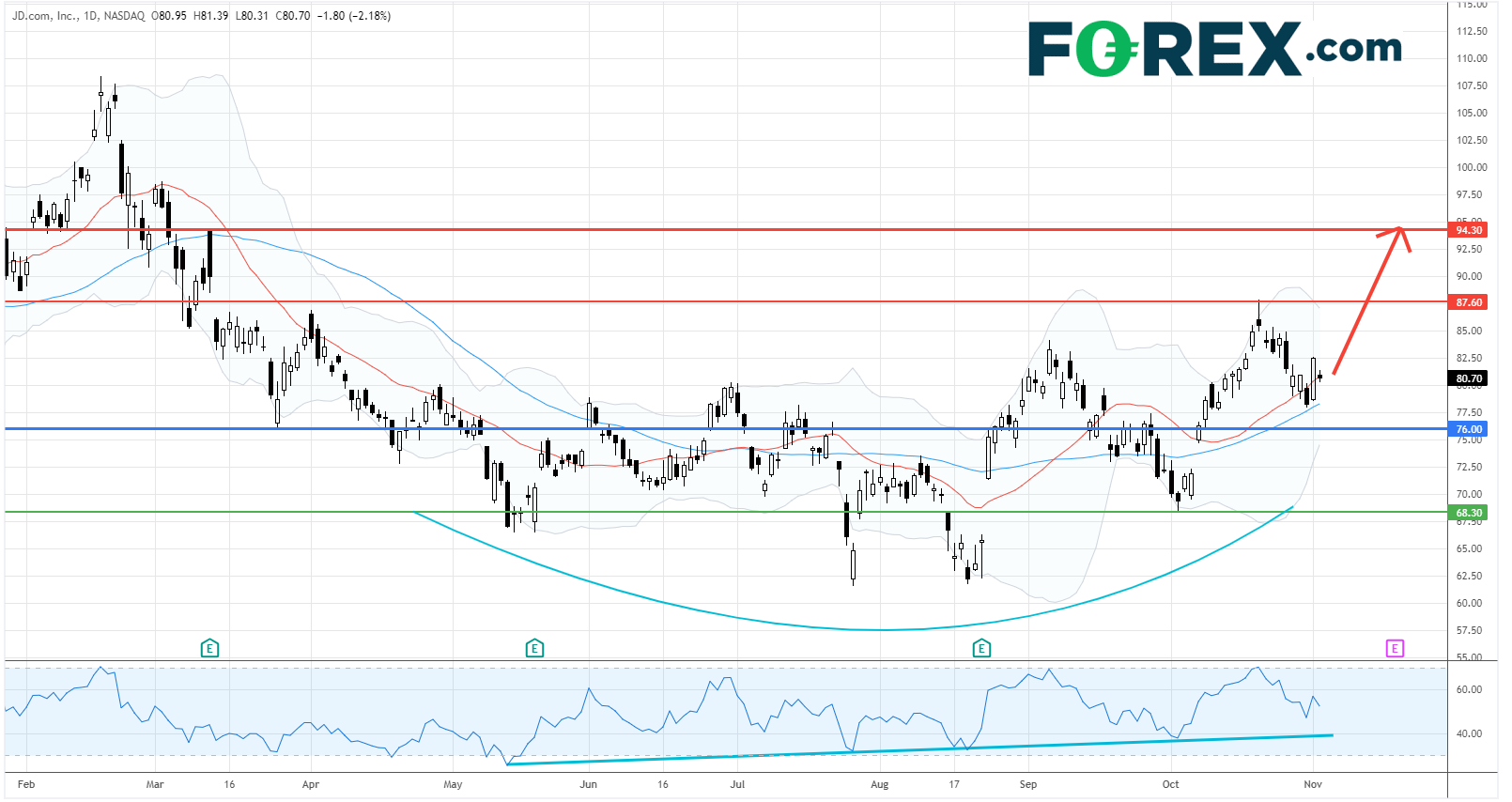Click the Nov label on the date axis

[1312, 784]
